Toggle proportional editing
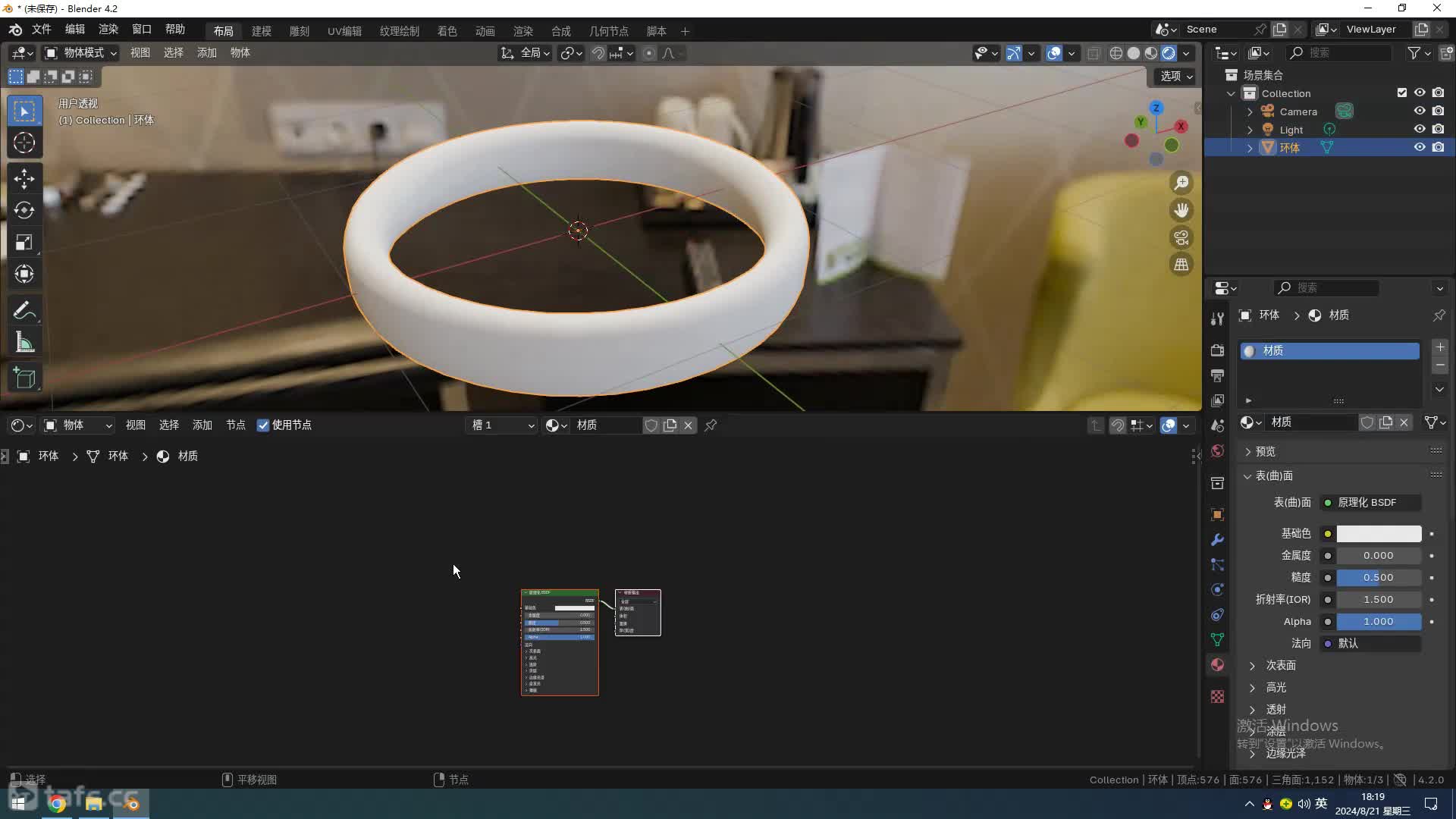The height and width of the screenshot is (819, 1456). click(x=649, y=53)
